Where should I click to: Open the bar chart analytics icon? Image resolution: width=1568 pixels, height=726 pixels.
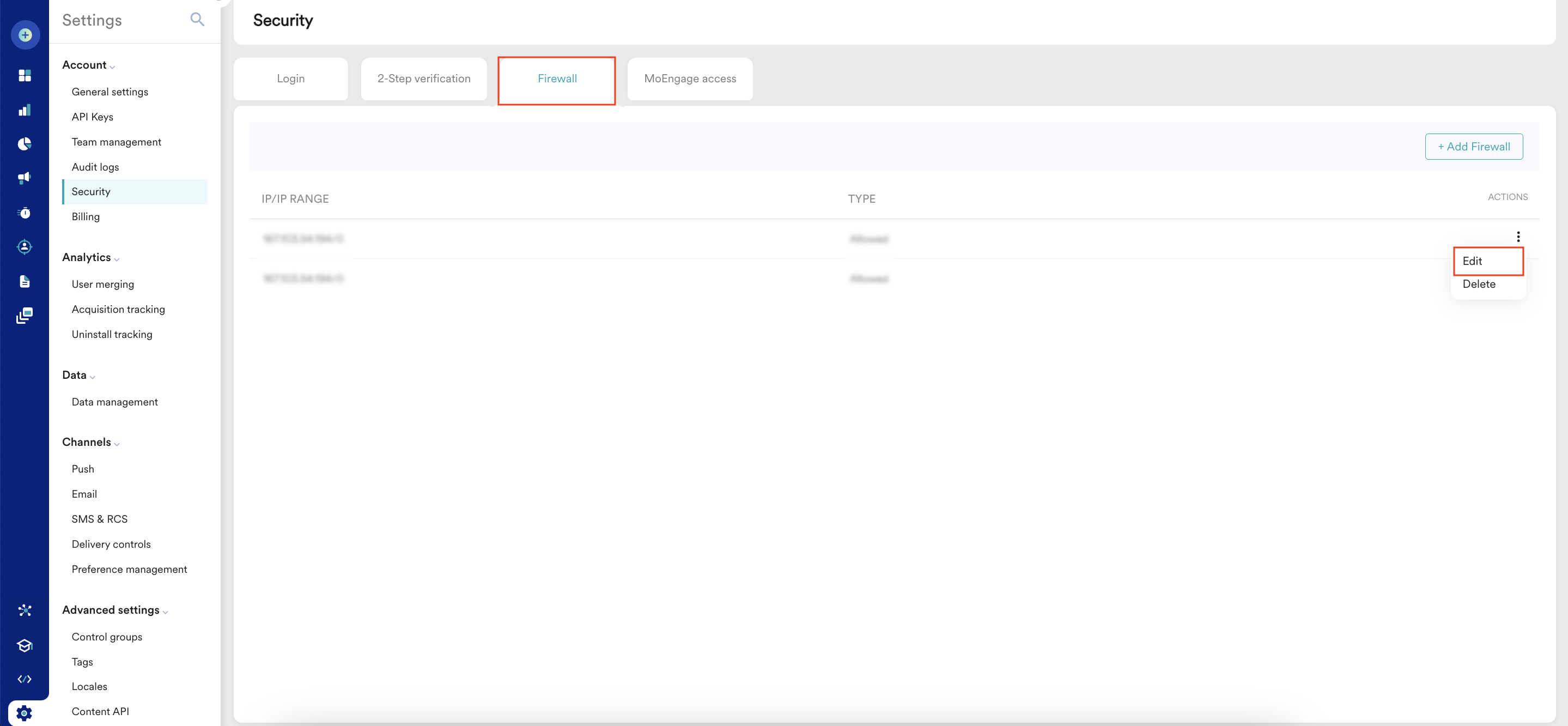25,110
